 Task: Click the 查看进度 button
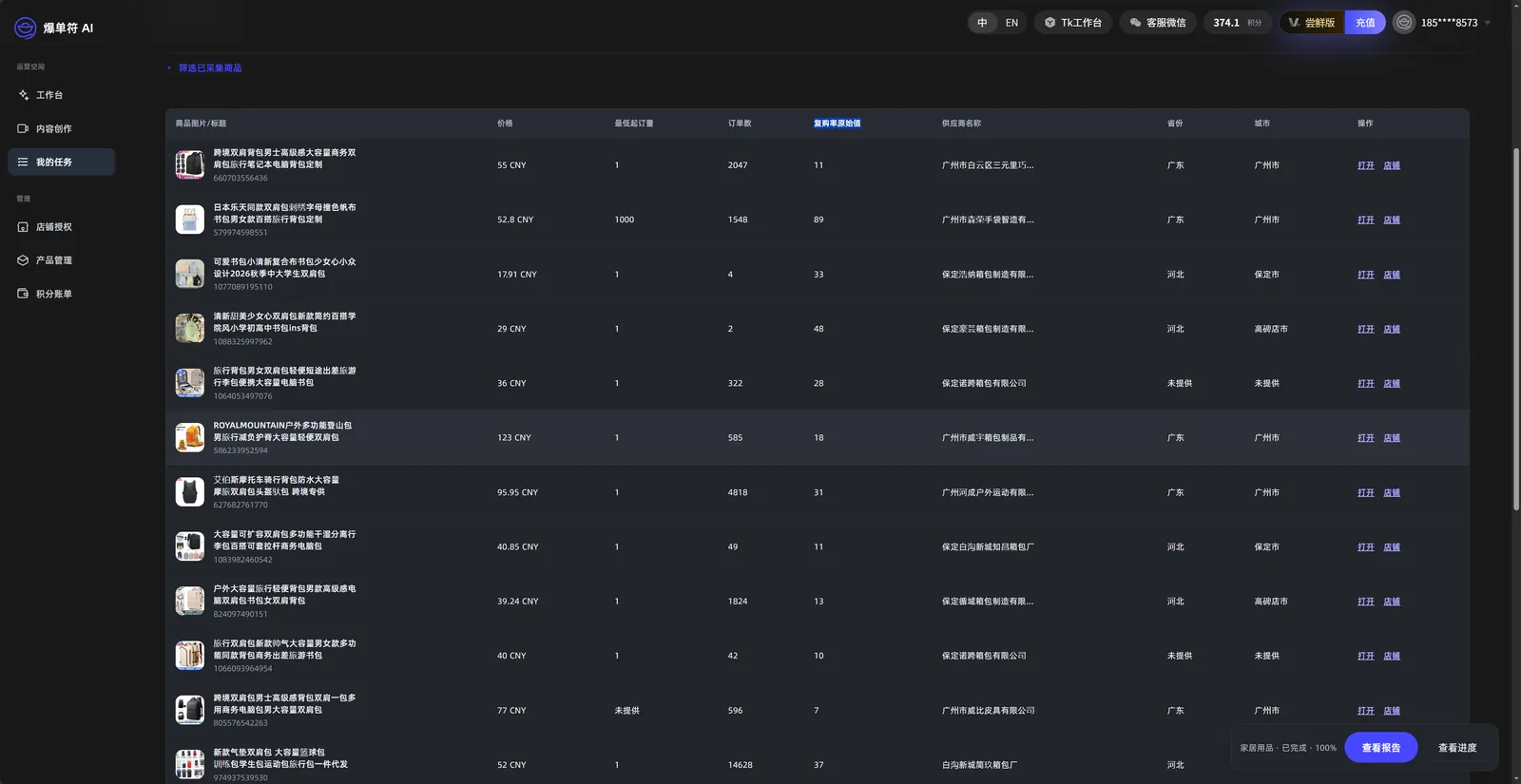1457,748
